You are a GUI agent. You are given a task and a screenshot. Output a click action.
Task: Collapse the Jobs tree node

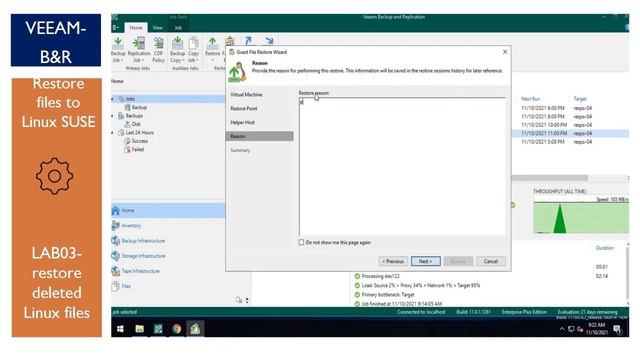(113, 99)
